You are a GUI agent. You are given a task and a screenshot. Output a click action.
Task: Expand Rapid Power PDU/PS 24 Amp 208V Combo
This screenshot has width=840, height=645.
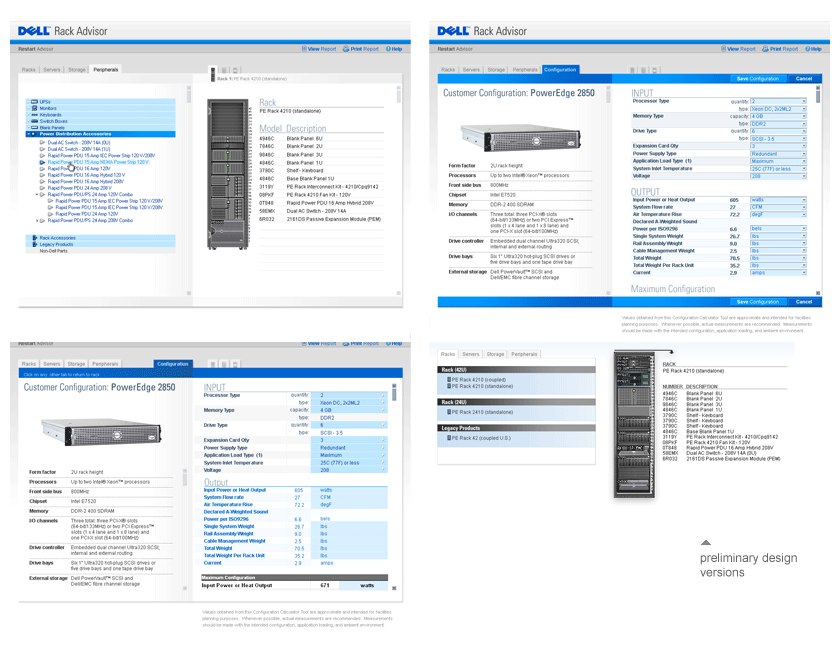(x=37, y=220)
